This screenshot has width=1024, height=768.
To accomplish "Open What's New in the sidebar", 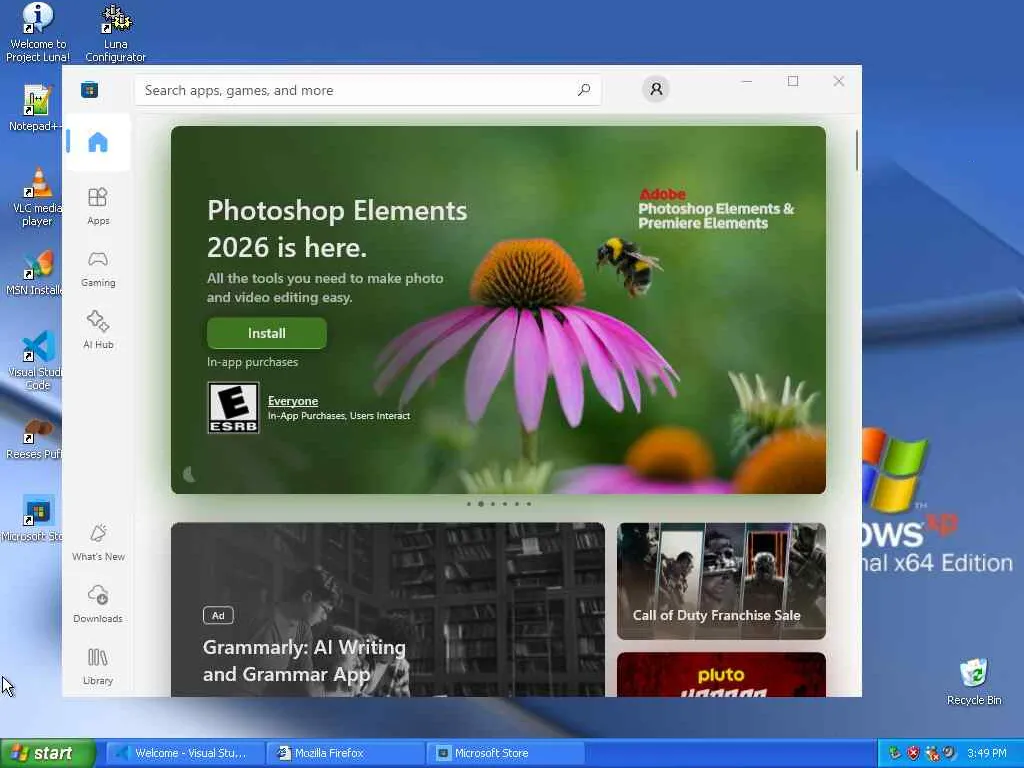I will [x=98, y=542].
